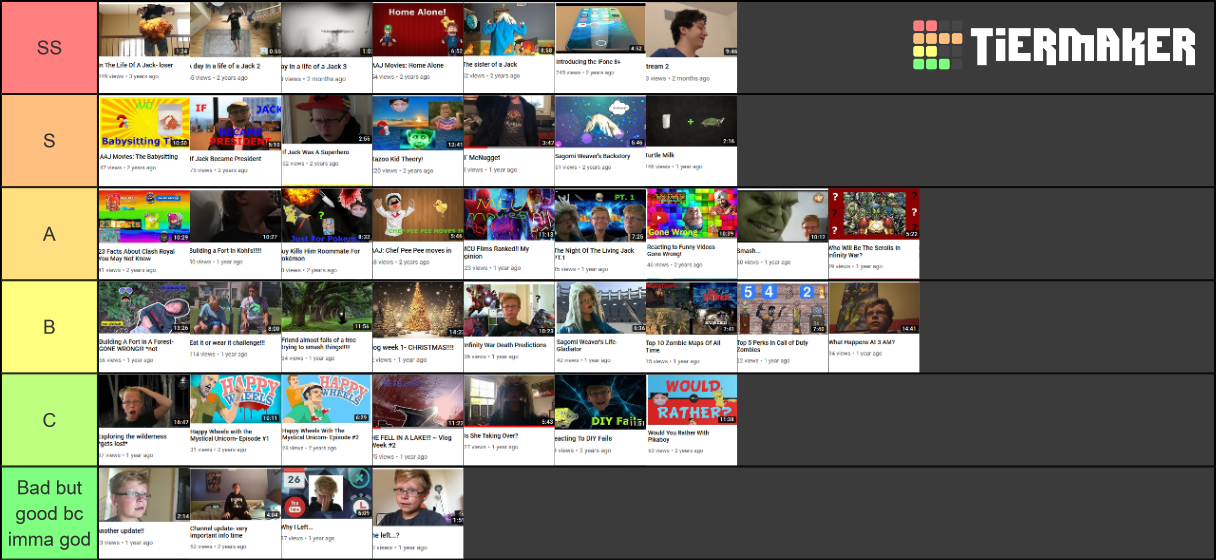Viewport: 1216px width, 560px height.
Task: Open '23 Facts About Clash Royal' video
Action: pos(144,233)
